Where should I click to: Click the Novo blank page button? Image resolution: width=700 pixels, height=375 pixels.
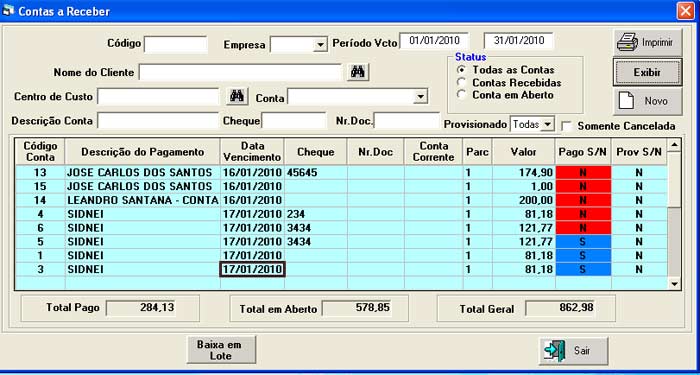pos(647,101)
